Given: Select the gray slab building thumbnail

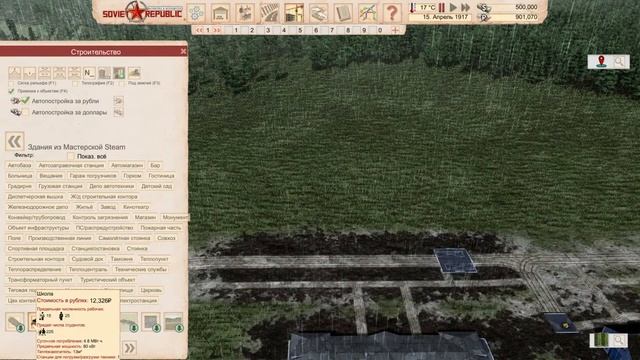Looking at the screenshot, I should tap(151, 322).
